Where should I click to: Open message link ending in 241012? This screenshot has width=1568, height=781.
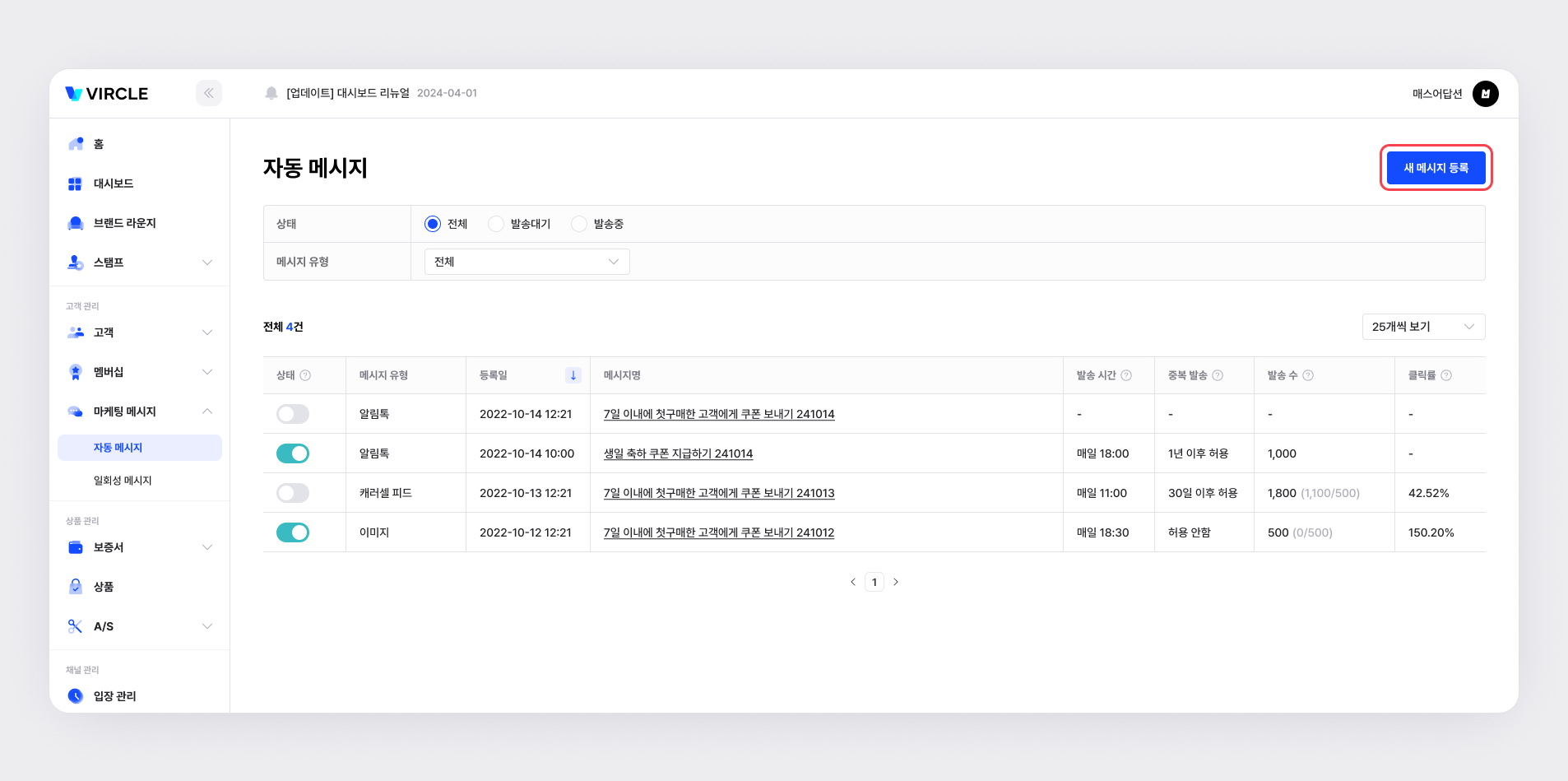[x=719, y=532]
